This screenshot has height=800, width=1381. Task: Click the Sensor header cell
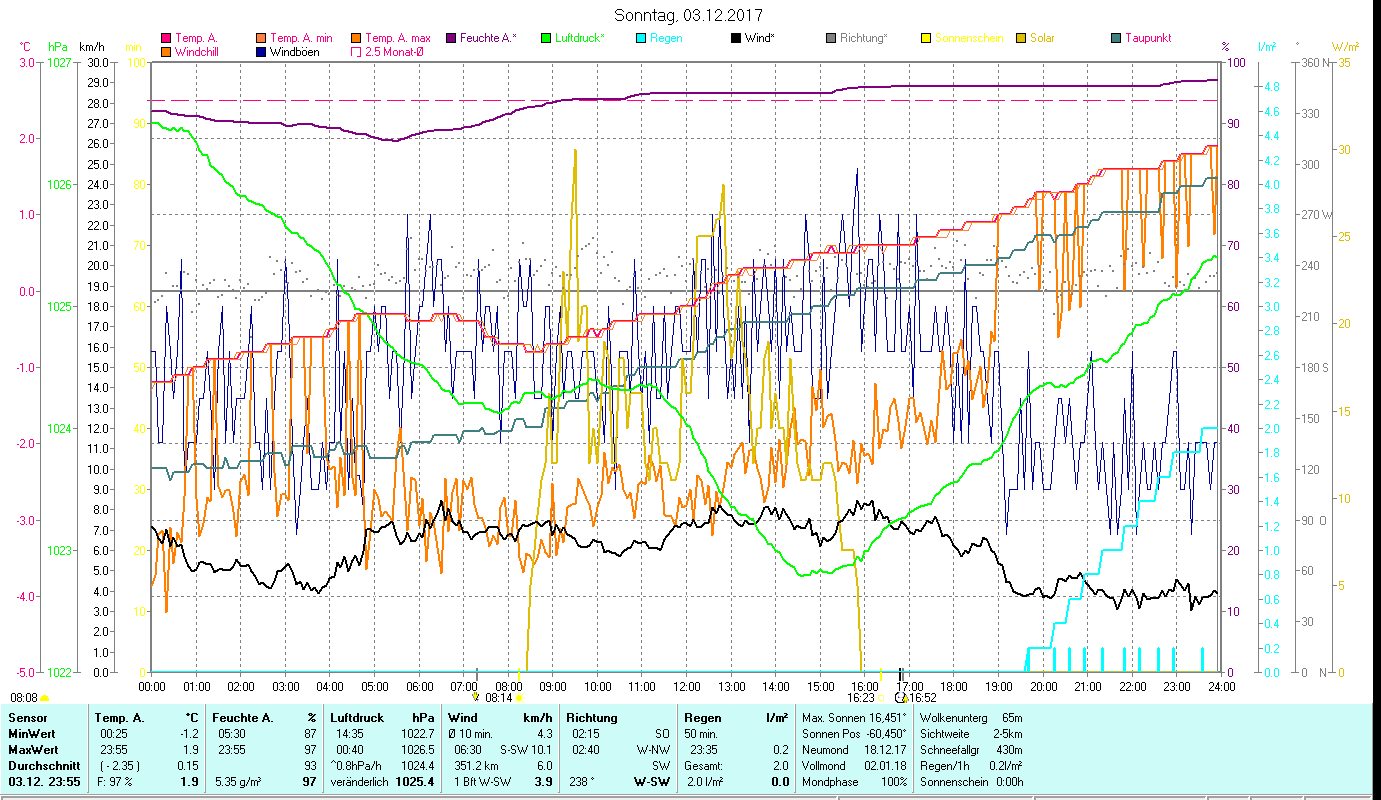pyautogui.click(x=27, y=718)
